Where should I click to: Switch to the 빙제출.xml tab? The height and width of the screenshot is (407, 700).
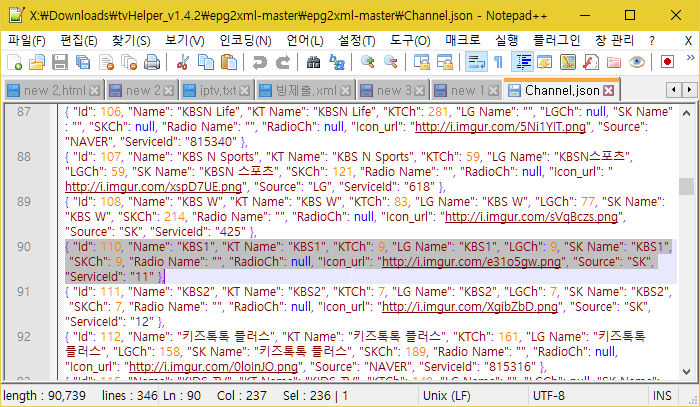coord(306,91)
